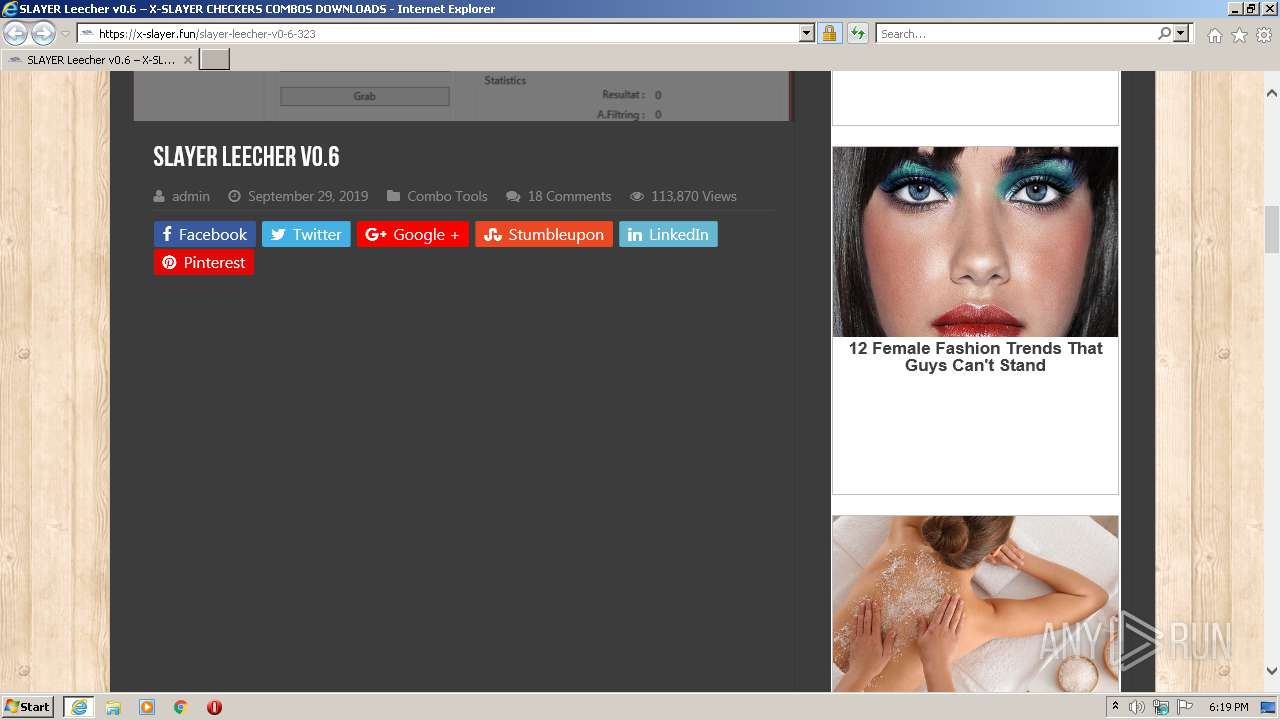Click the user icon beside admin

[159, 196]
